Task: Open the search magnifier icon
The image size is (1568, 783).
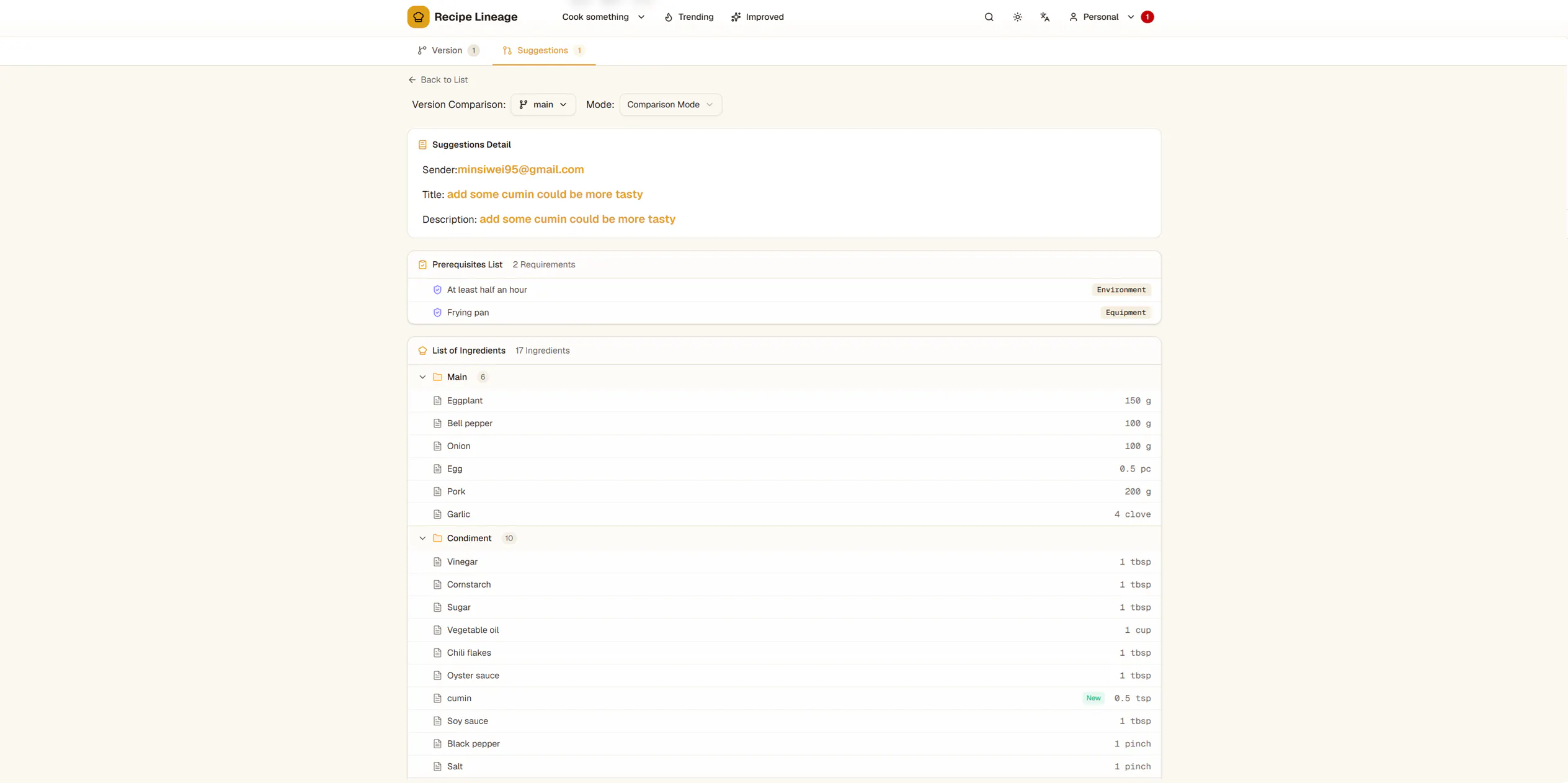Action: tap(989, 17)
